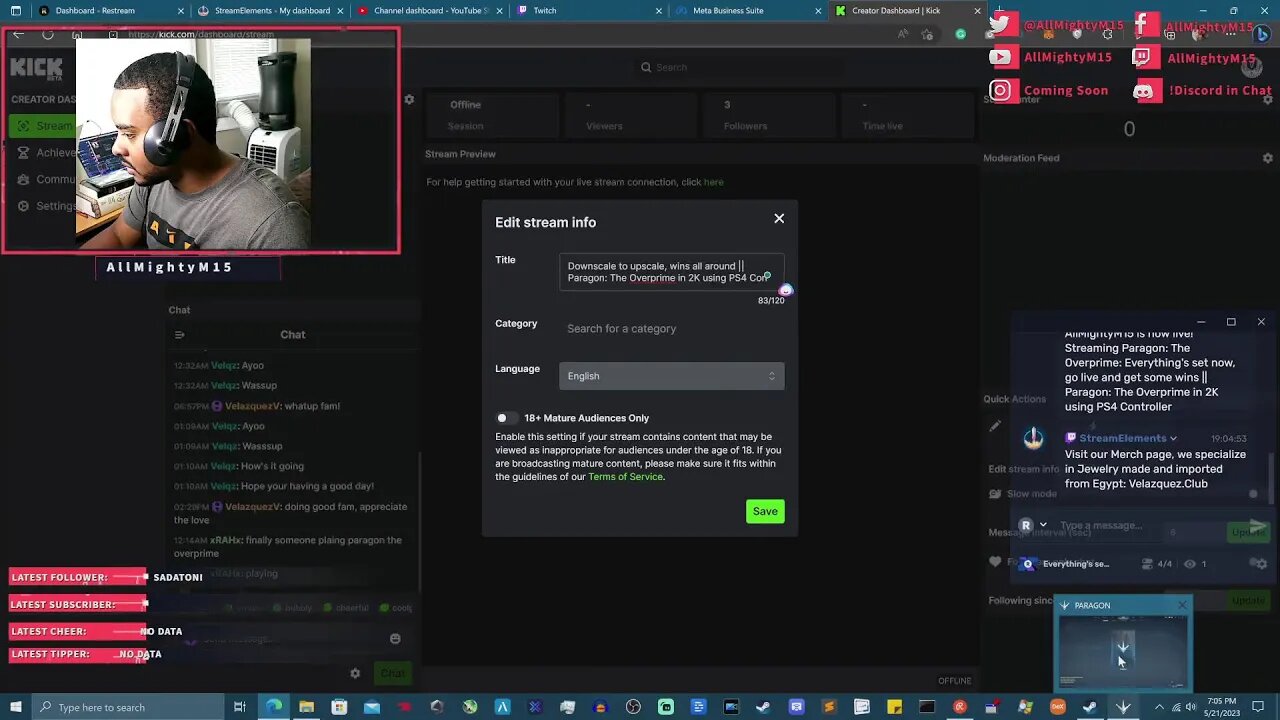This screenshot has height=720, width=1280.
Task: Open the 'here' help link
Action: click(713, 182)
